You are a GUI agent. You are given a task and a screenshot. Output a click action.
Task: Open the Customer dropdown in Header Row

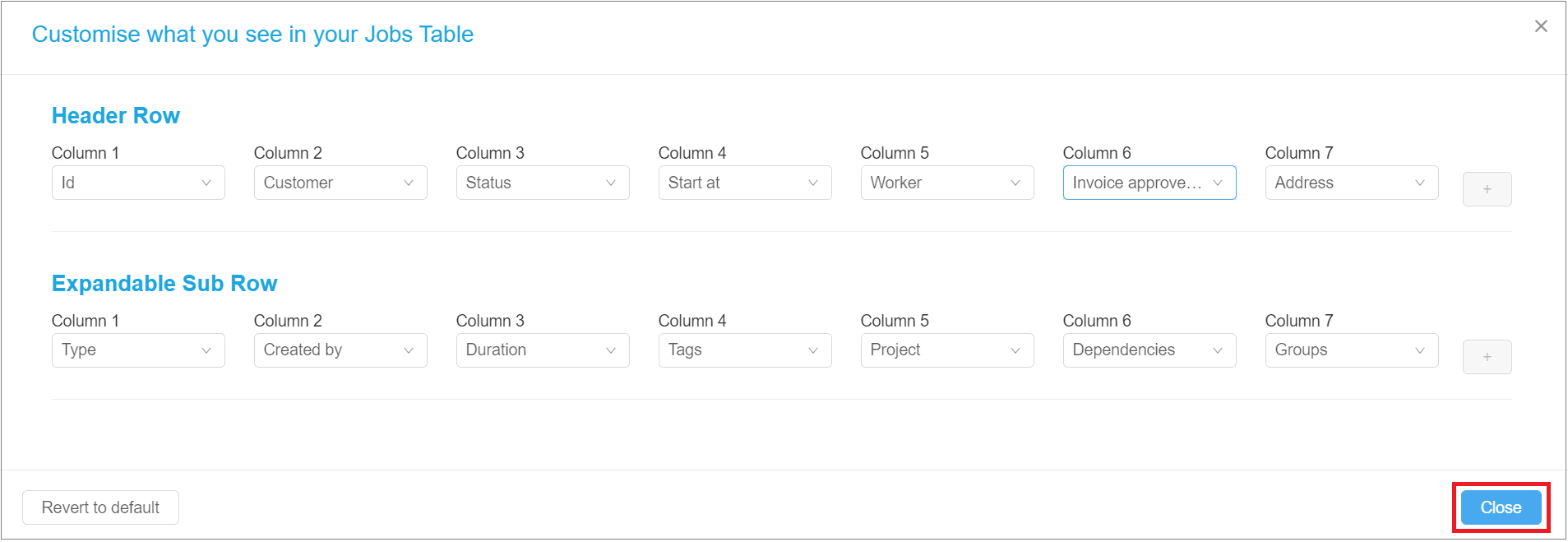340,183
